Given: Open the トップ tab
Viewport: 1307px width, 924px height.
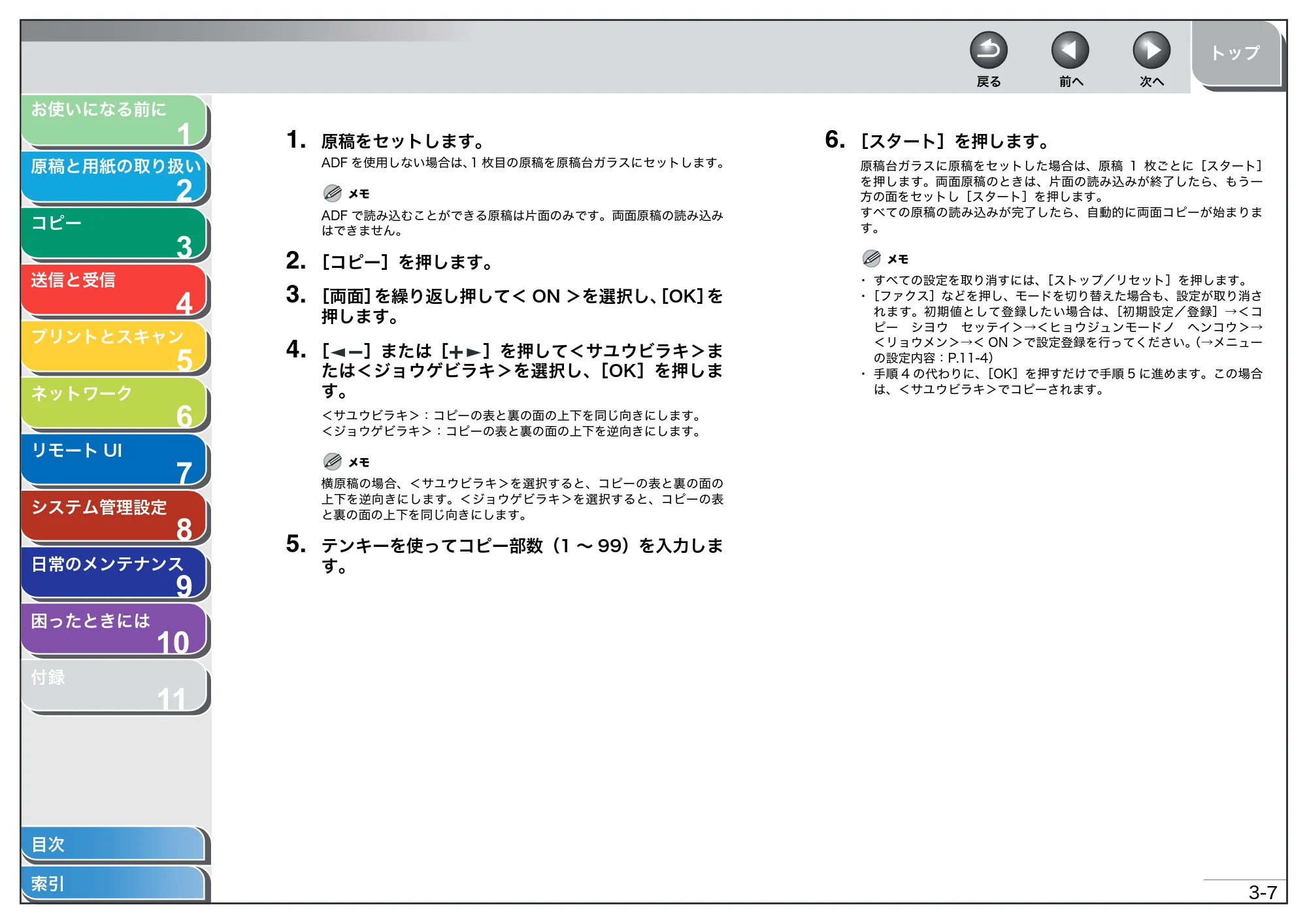Looking at the screenshot, I should pos(1236,54).
